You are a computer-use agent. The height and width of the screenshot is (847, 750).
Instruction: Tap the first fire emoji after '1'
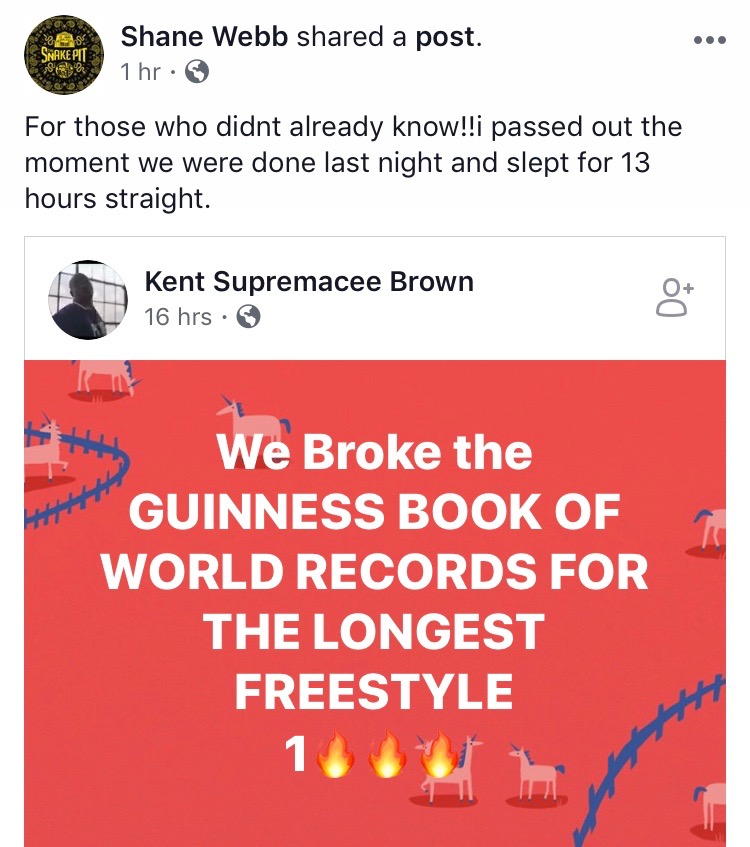pyautogui.click(x=336, y=757)
